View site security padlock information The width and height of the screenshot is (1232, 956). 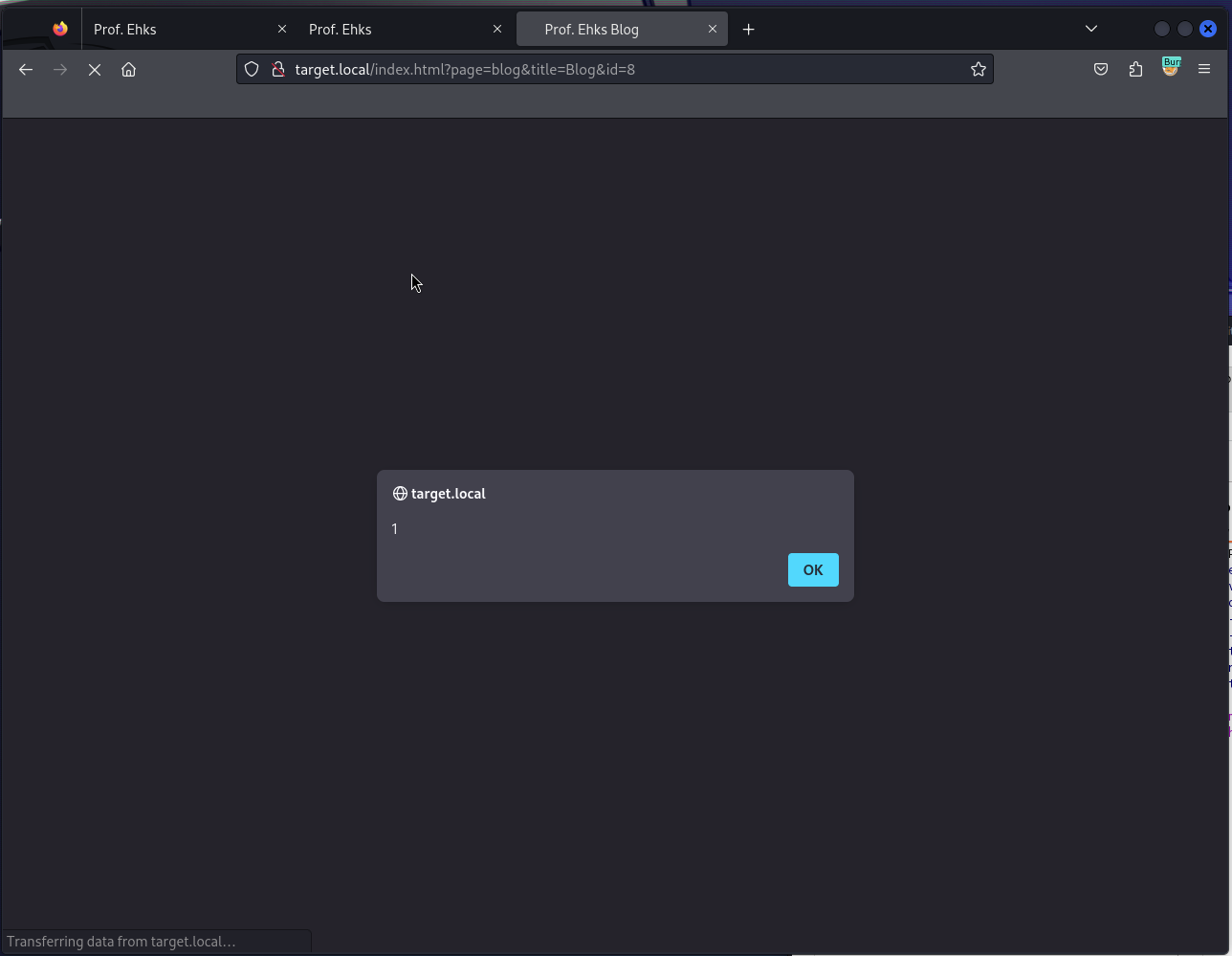click(277, 69)
